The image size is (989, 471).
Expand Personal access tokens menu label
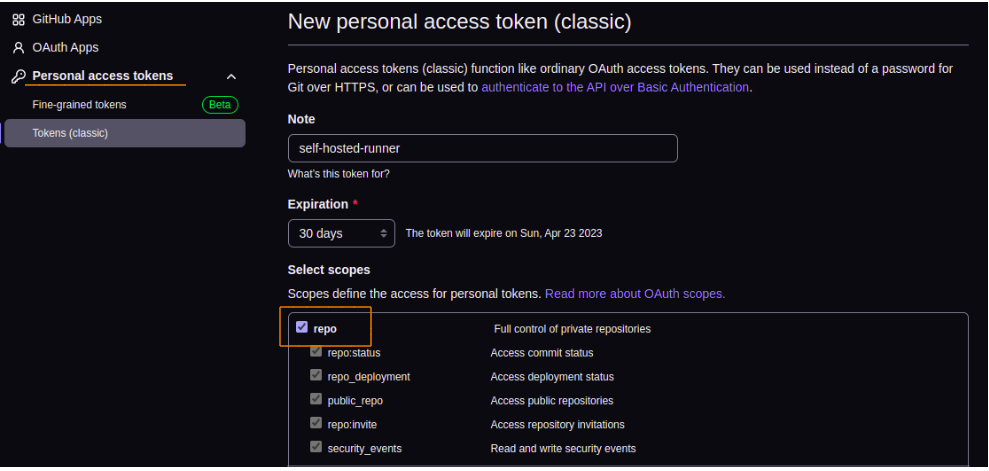[x=102, y=76]
